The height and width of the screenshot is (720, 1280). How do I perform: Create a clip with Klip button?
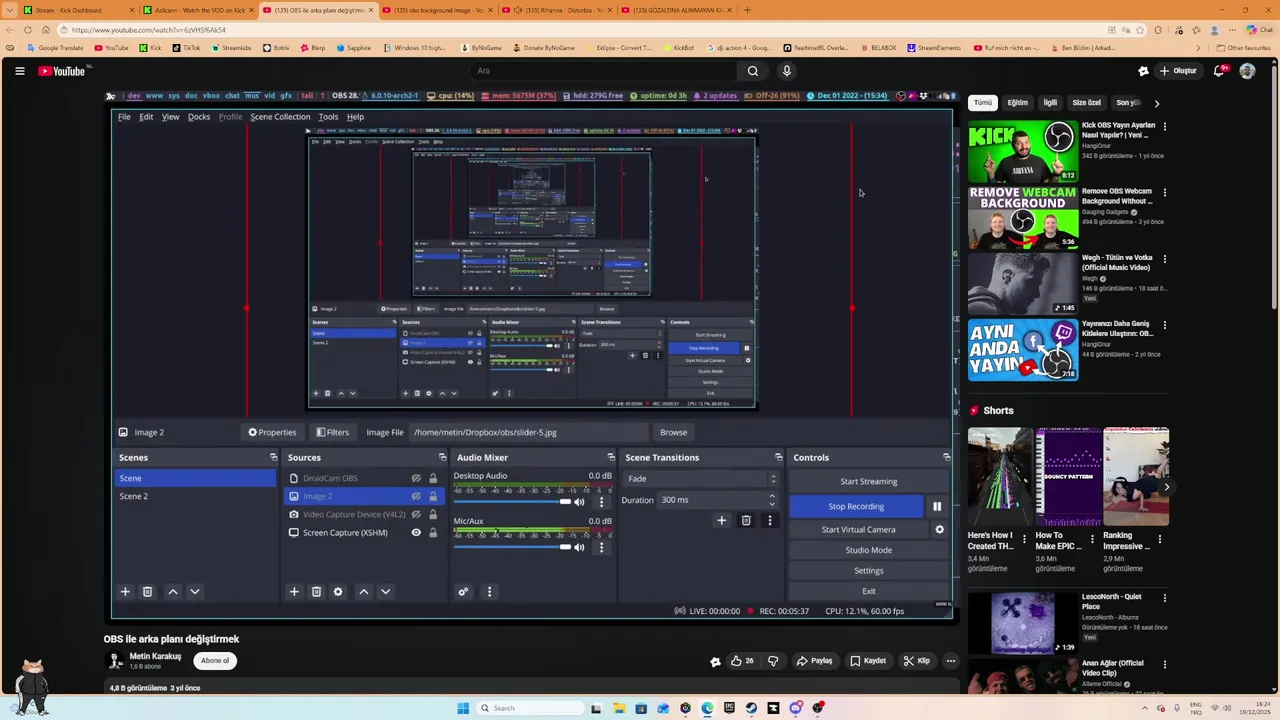click(916, 661)
